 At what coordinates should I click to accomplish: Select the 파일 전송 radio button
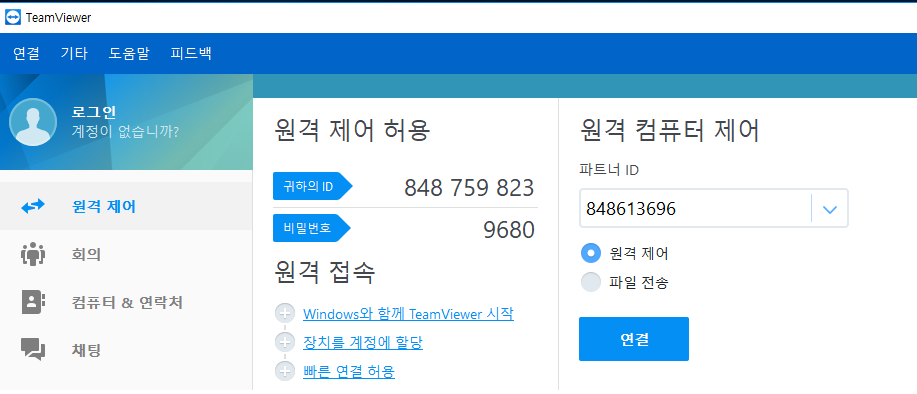(591, 282)
